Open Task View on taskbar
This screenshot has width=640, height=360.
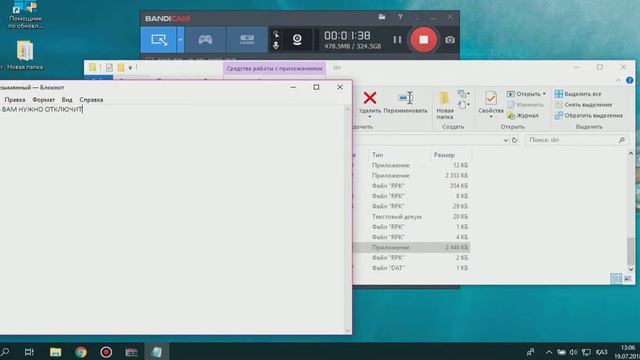click(29, 352)
